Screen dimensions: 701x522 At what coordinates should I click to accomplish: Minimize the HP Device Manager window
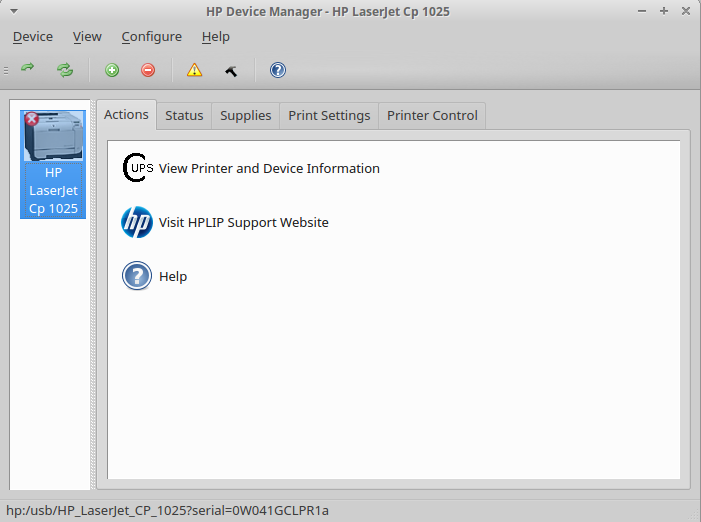tap(642, 11)
